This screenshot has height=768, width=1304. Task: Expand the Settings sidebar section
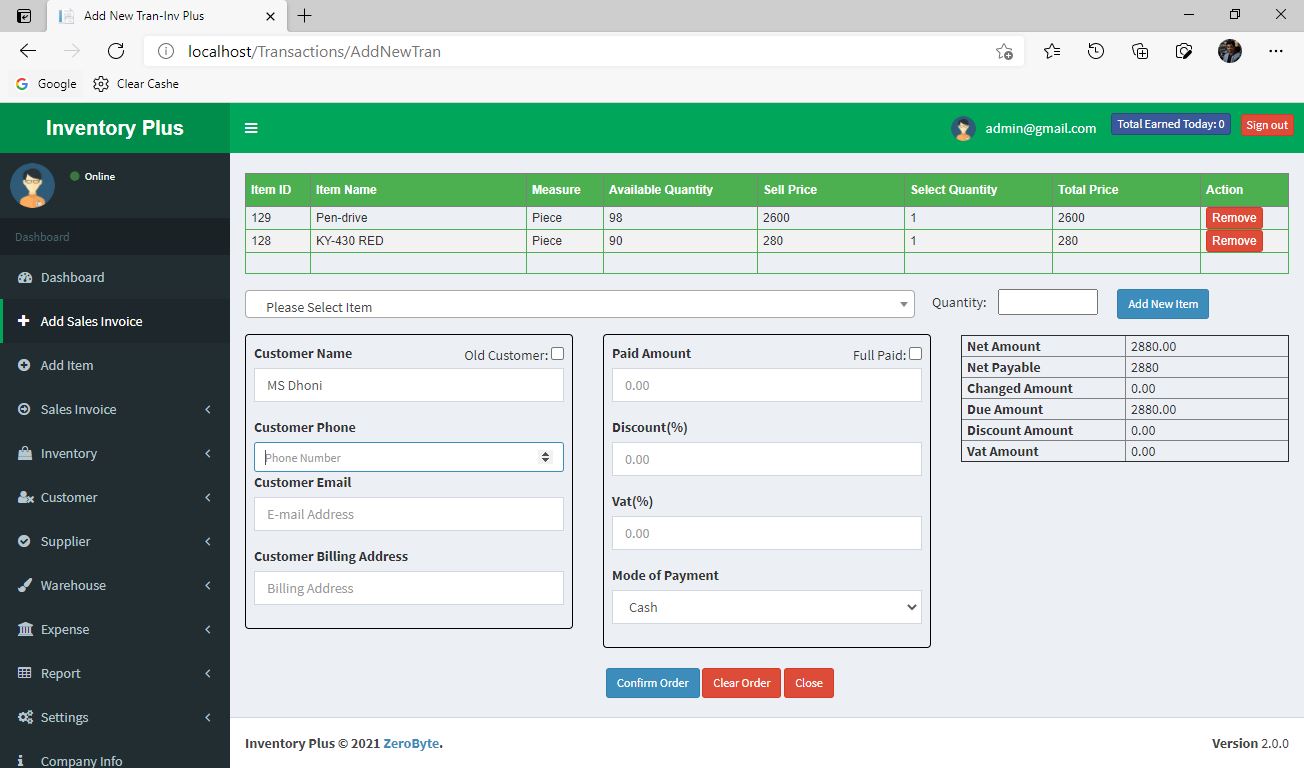(66, 717)
